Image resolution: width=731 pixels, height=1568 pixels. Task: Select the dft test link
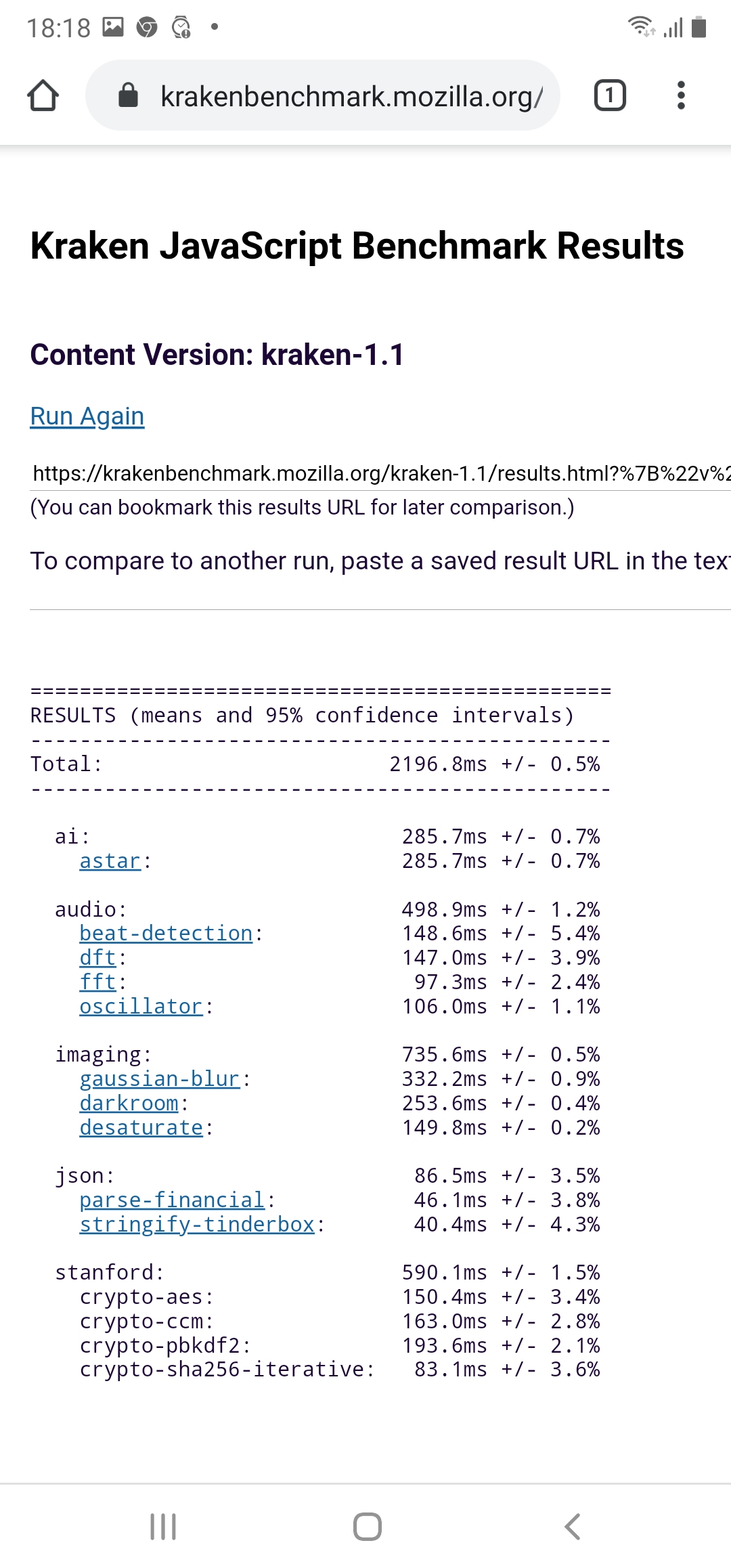coord(97,958)
